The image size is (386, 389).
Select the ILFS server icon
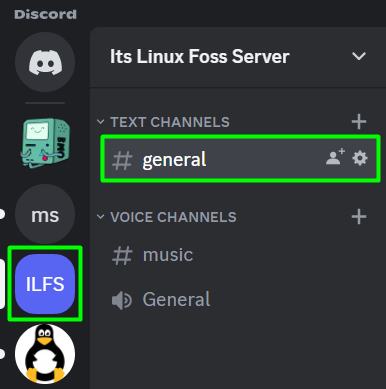pos(45,284)
